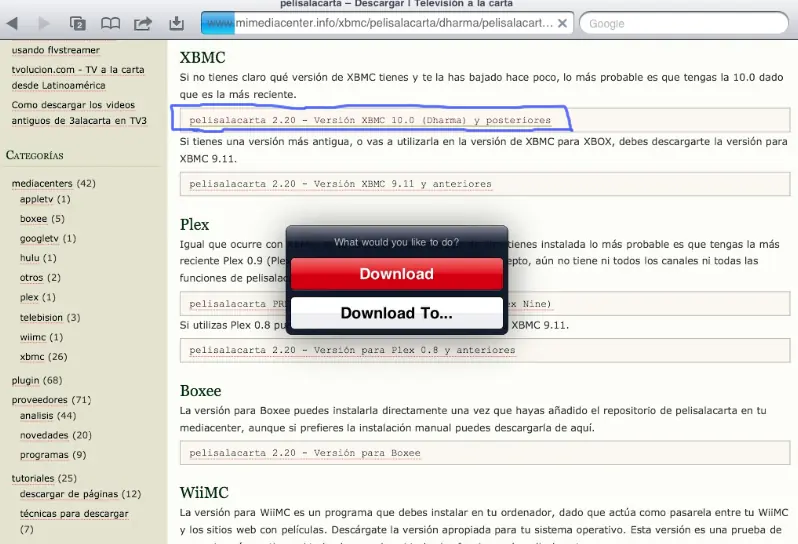Go back using the back arrow
This screenshot has height=544, width=798.
point(12,23)
